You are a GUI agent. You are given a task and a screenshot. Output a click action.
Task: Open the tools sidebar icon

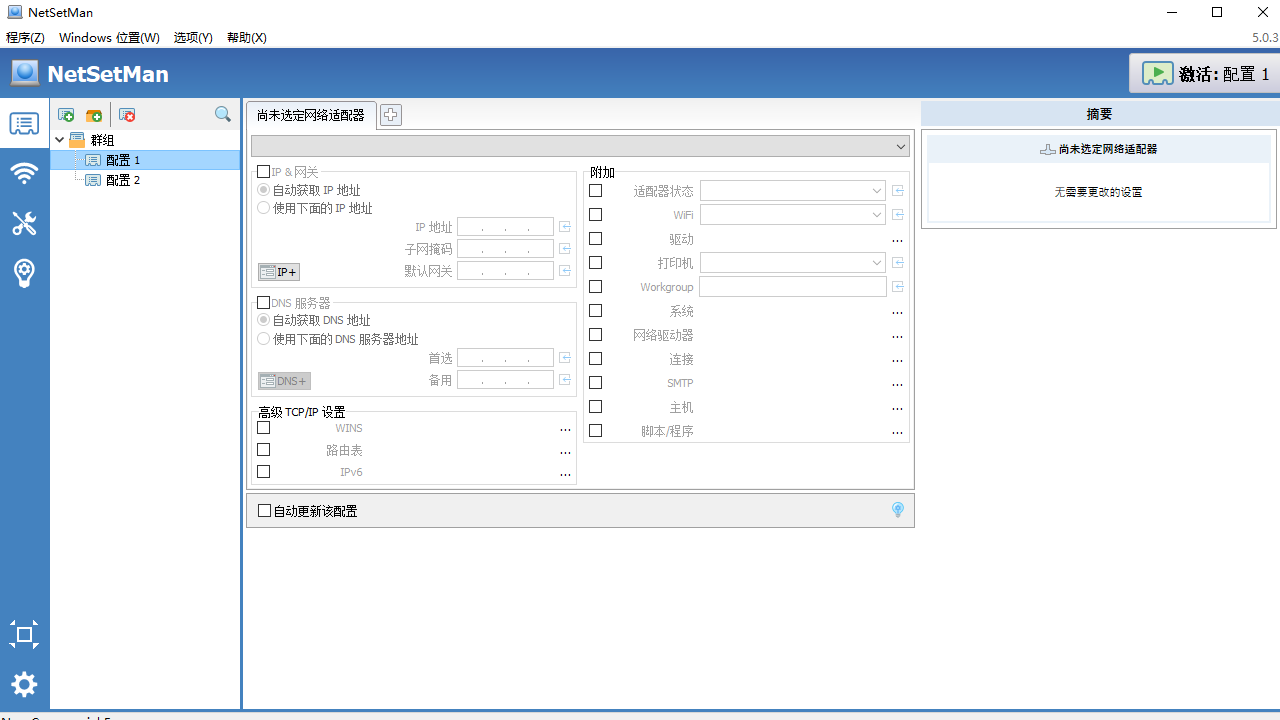pyautogui.click(x=24, y=223)
